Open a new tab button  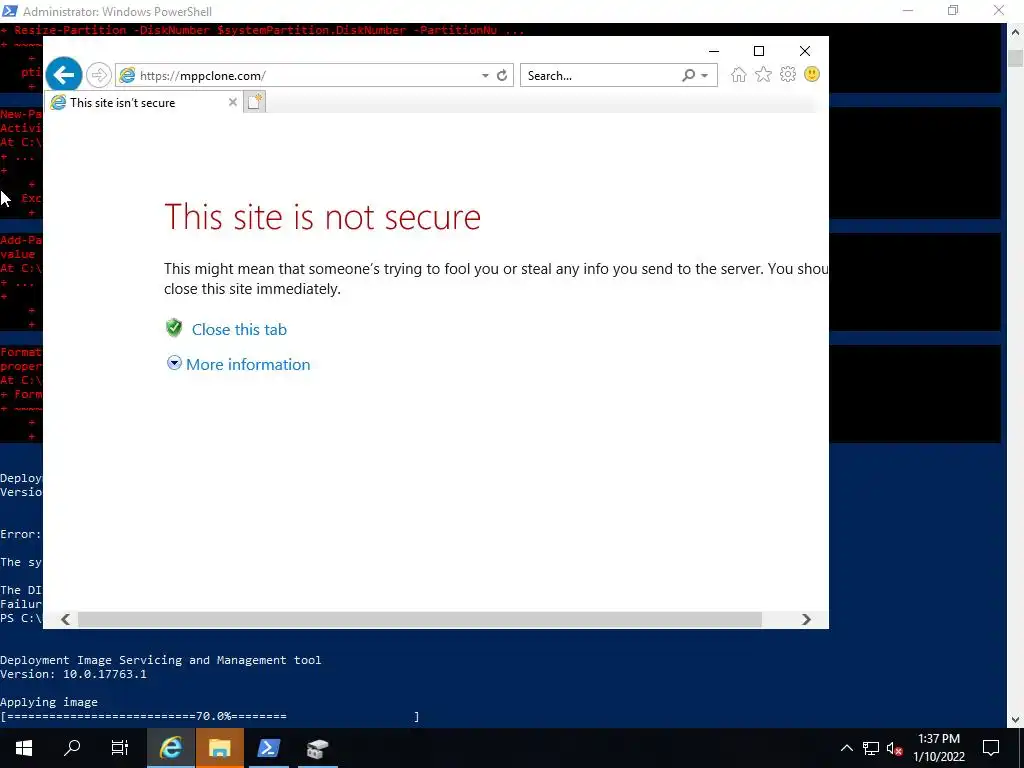point(255,102)
